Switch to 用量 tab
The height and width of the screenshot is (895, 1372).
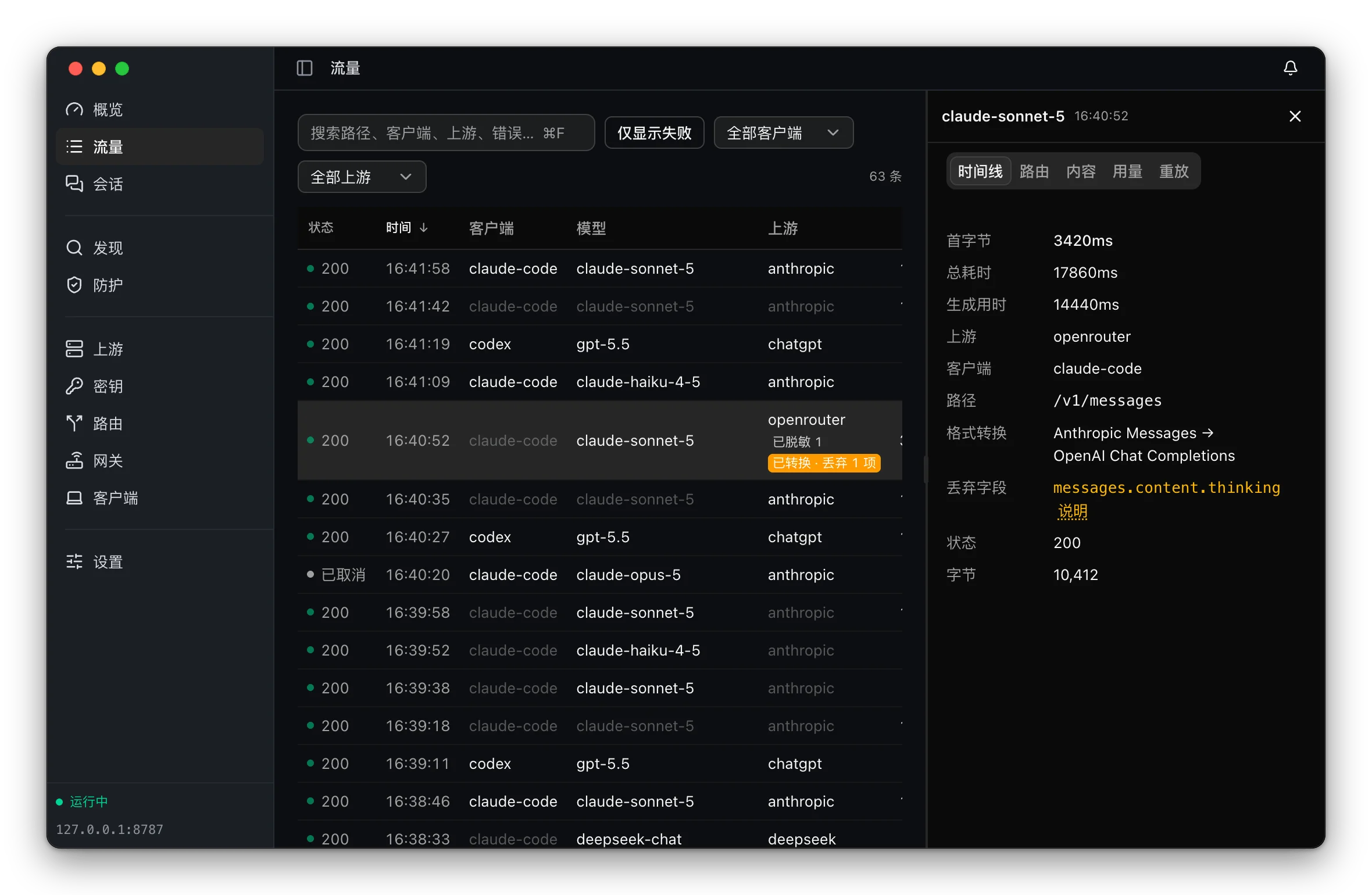[x=1127, y=171]
